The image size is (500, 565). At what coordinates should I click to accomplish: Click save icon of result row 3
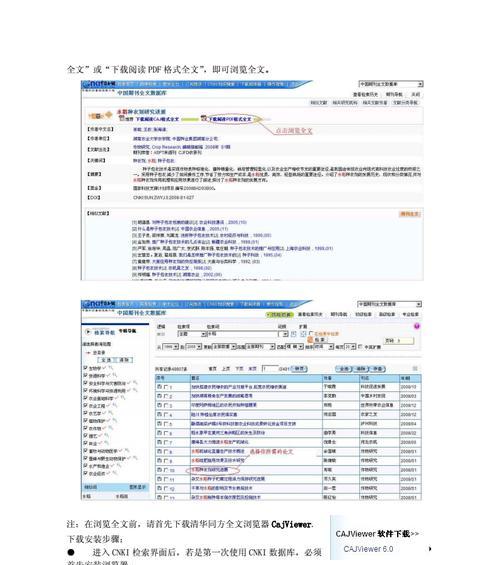coord(159,405)
